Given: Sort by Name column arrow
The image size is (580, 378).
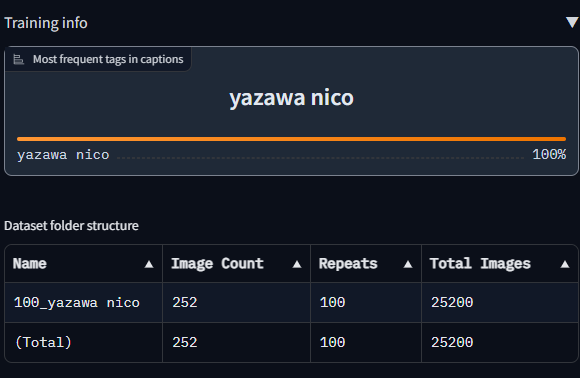Looking at the screenshot, I should (149, 264).
